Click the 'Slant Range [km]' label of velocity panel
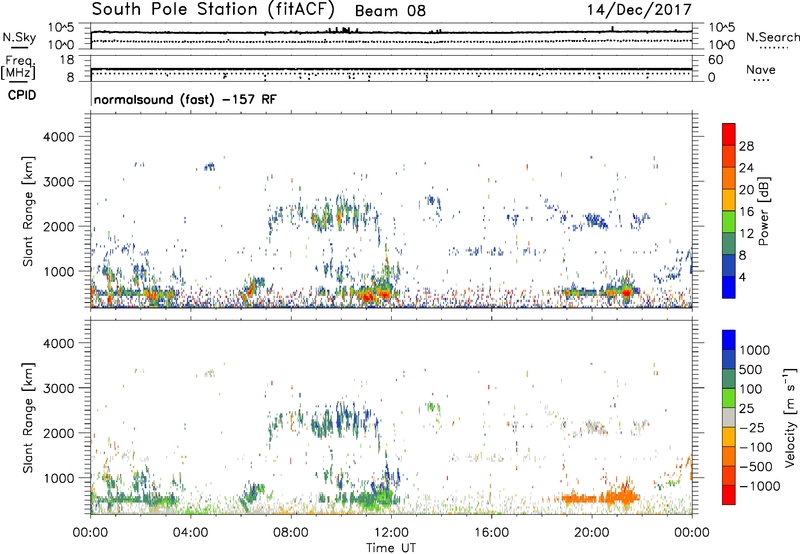This screenshot has width=800, height=554. click(x=28, y=418)
